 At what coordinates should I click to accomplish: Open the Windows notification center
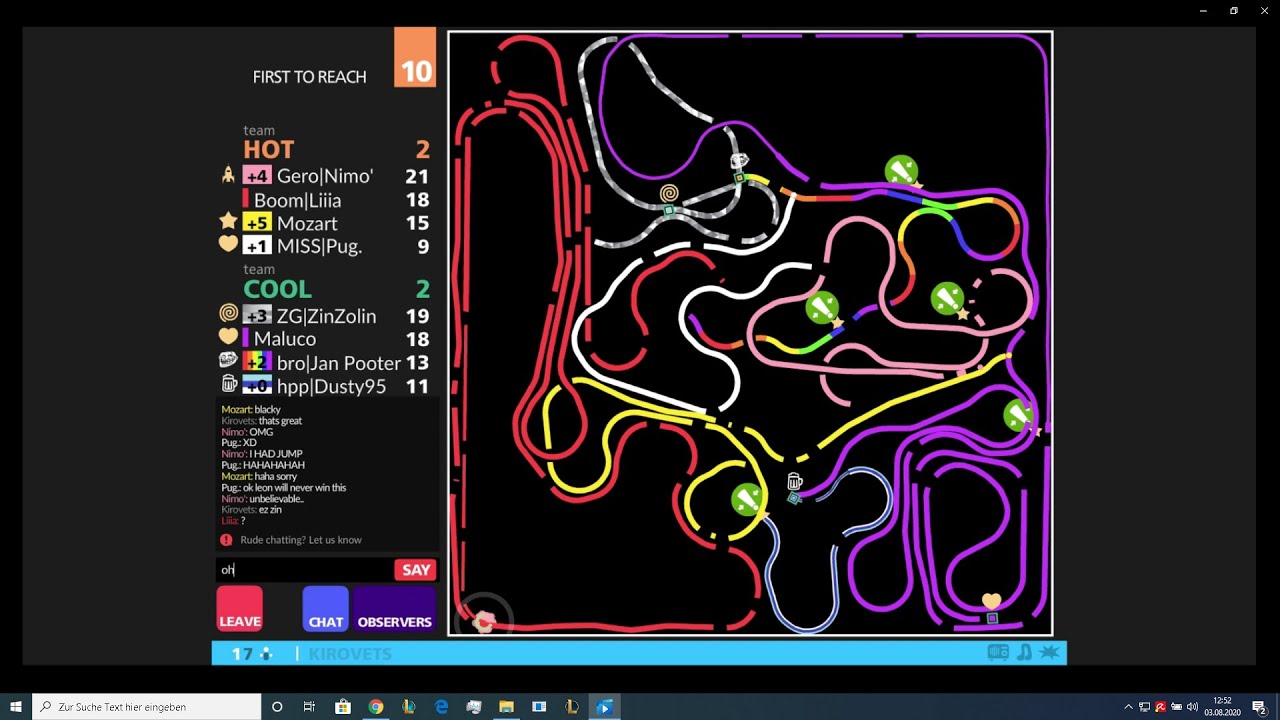coord(1259,707)
